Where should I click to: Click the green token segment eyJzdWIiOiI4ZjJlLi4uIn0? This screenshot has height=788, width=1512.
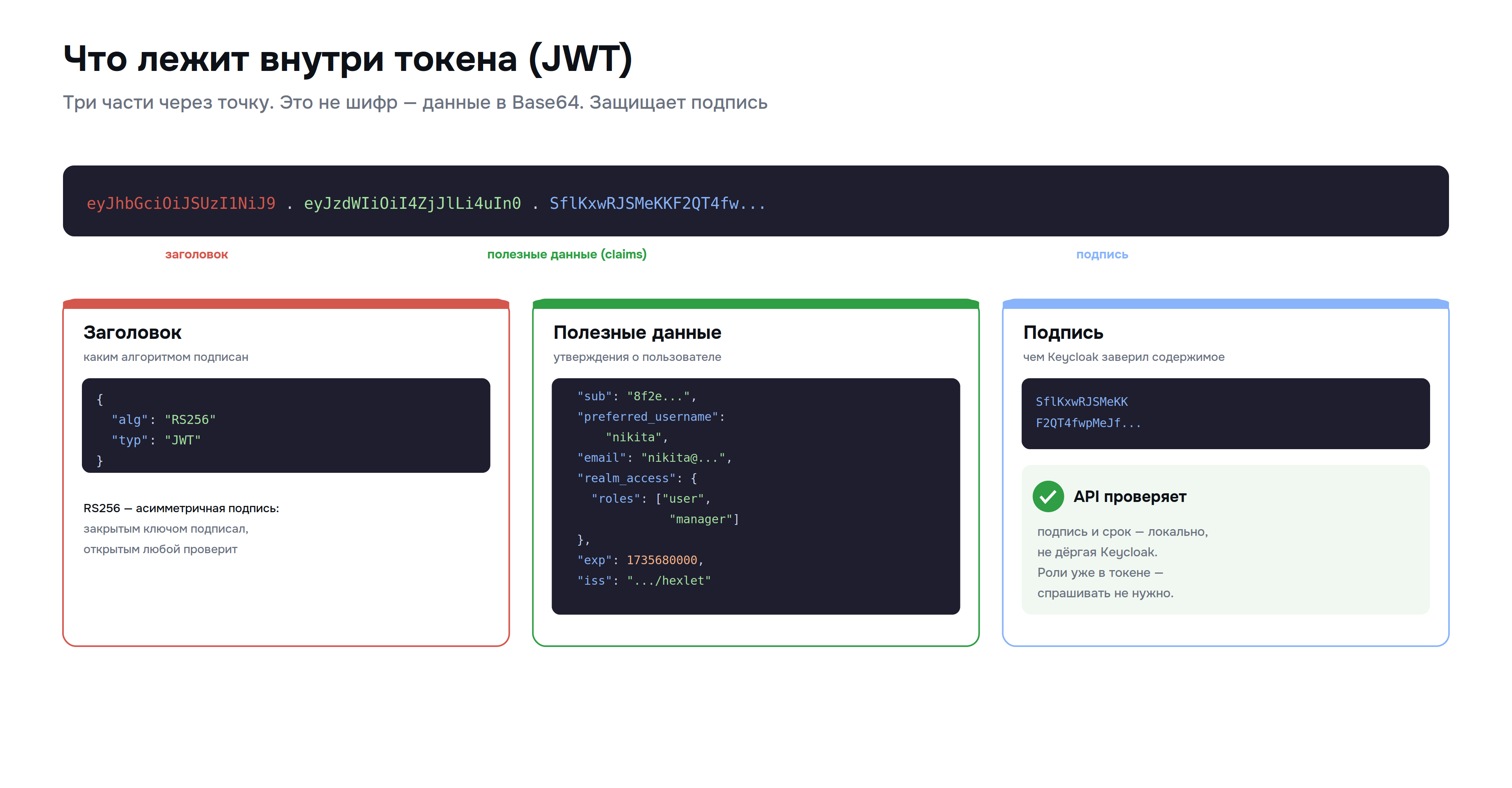412,203
